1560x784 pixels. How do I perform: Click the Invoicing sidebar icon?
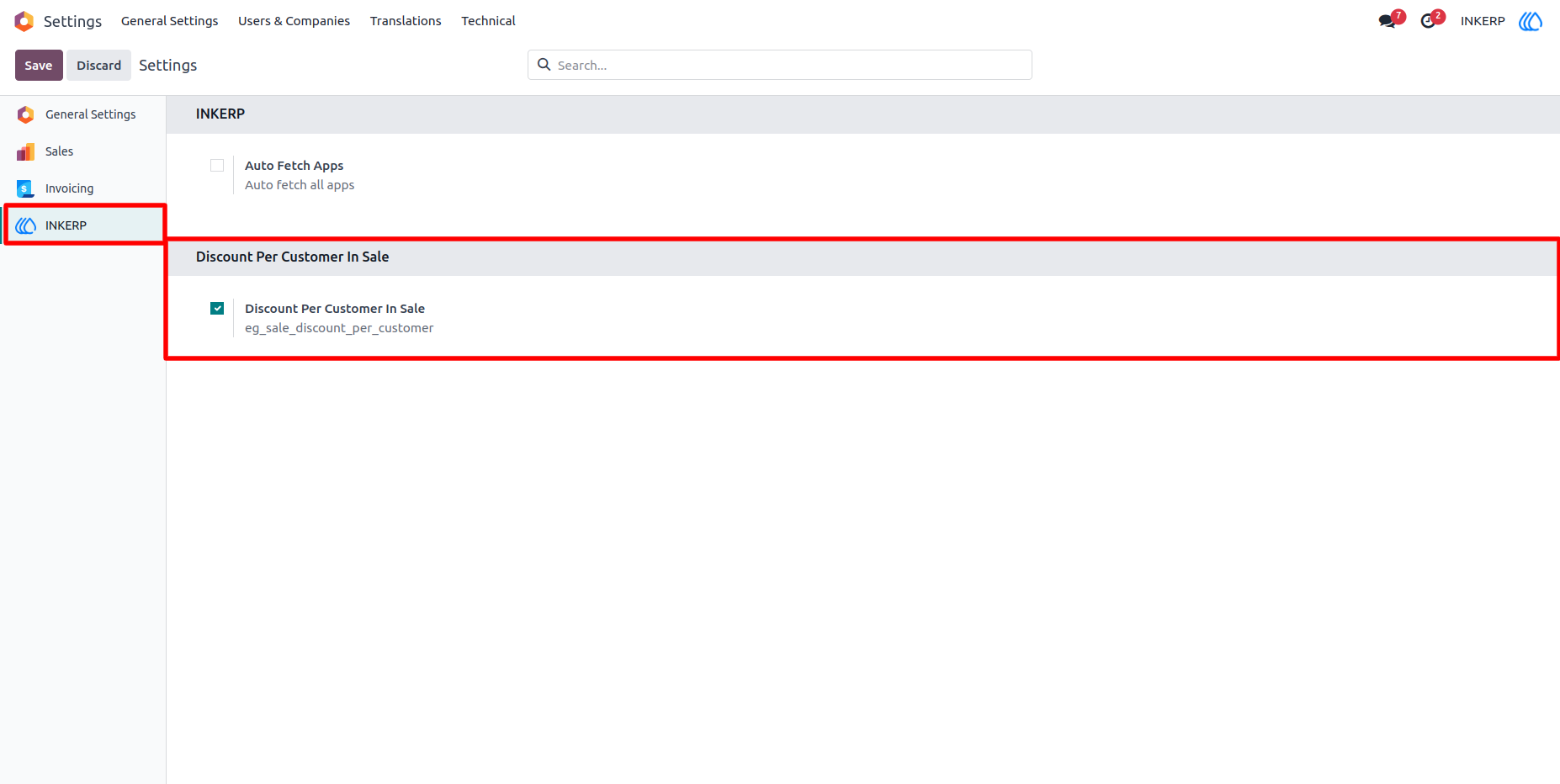point(26,188)
